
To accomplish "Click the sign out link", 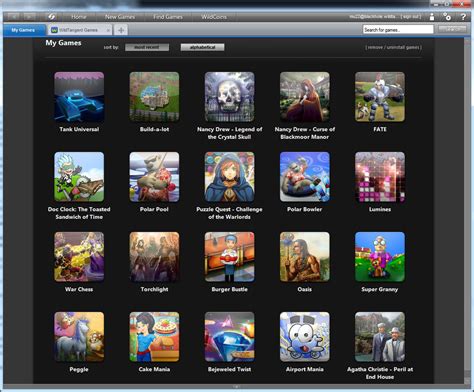I will click(x=411, y=16).
